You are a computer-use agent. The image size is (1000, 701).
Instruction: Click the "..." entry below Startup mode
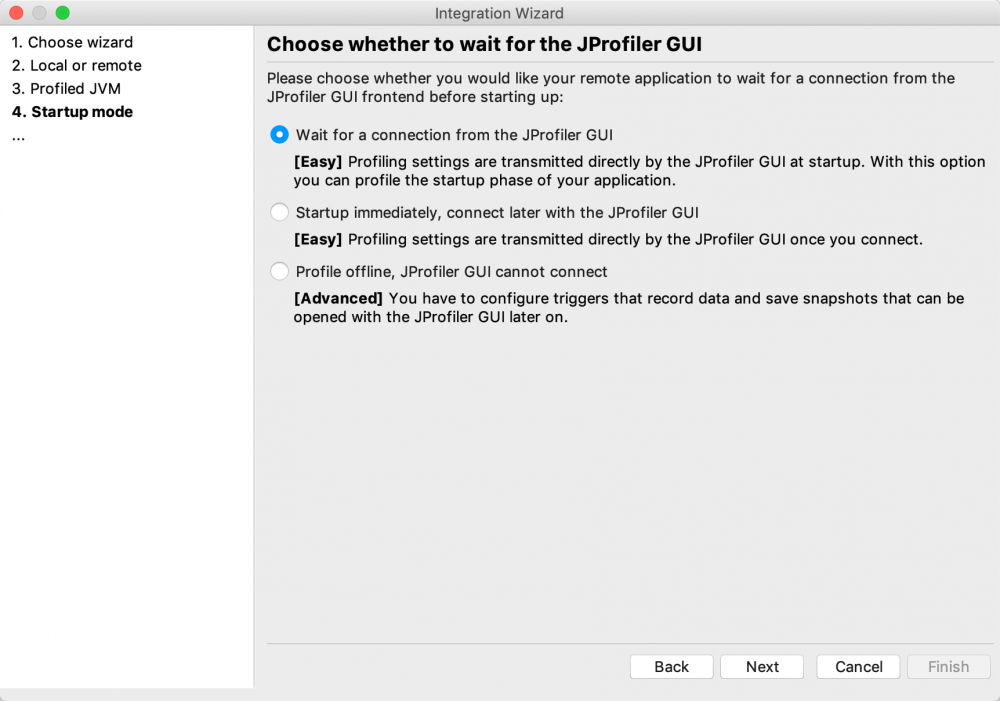pos(18,134)
